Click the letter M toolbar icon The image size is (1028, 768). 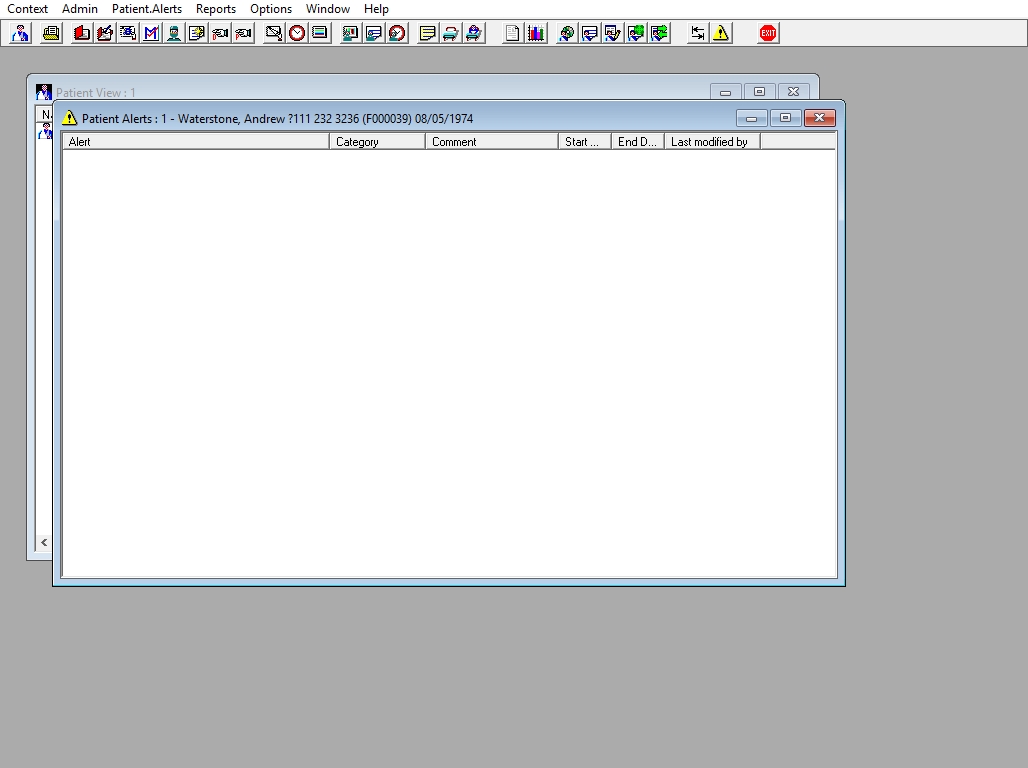(151, 33)
